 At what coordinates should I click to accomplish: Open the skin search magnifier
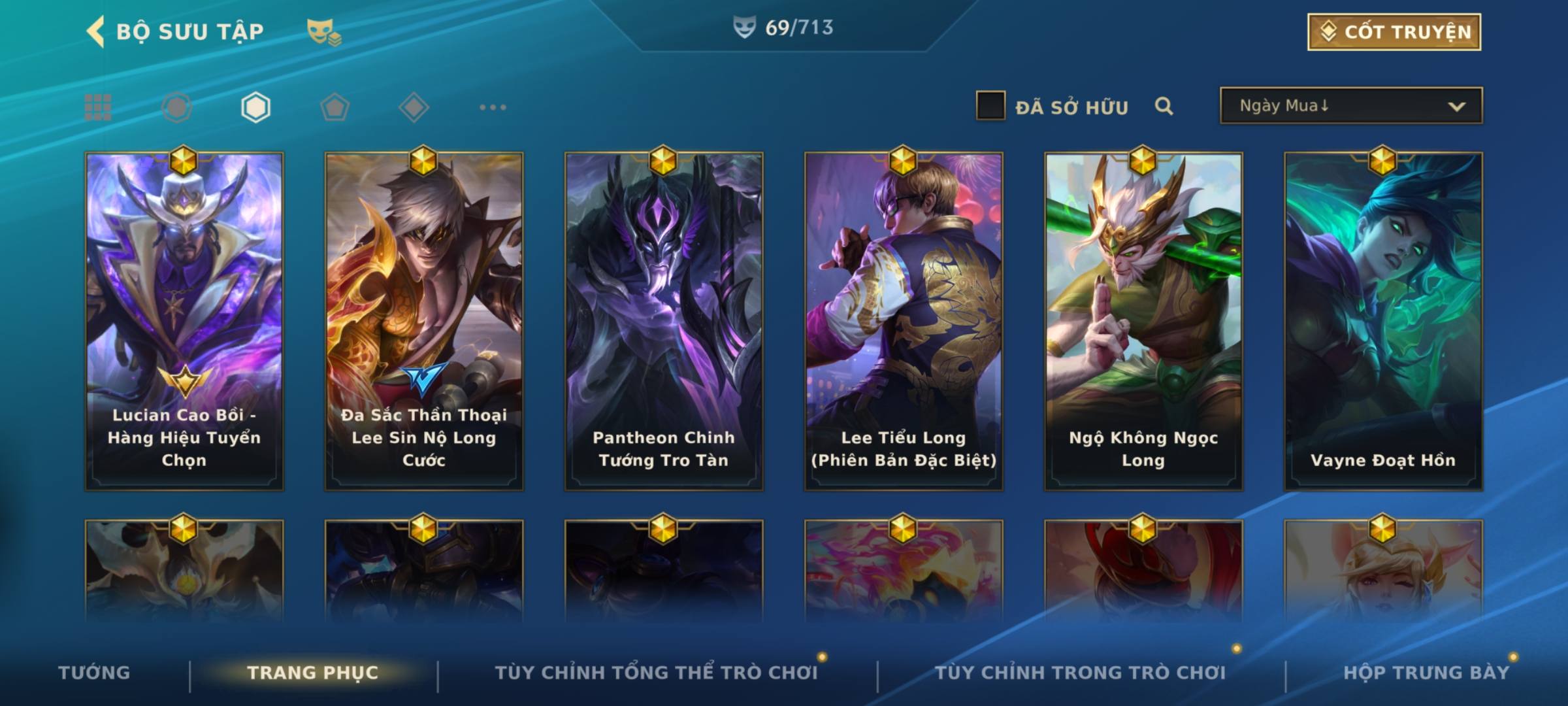click(x=1164, y=106)
